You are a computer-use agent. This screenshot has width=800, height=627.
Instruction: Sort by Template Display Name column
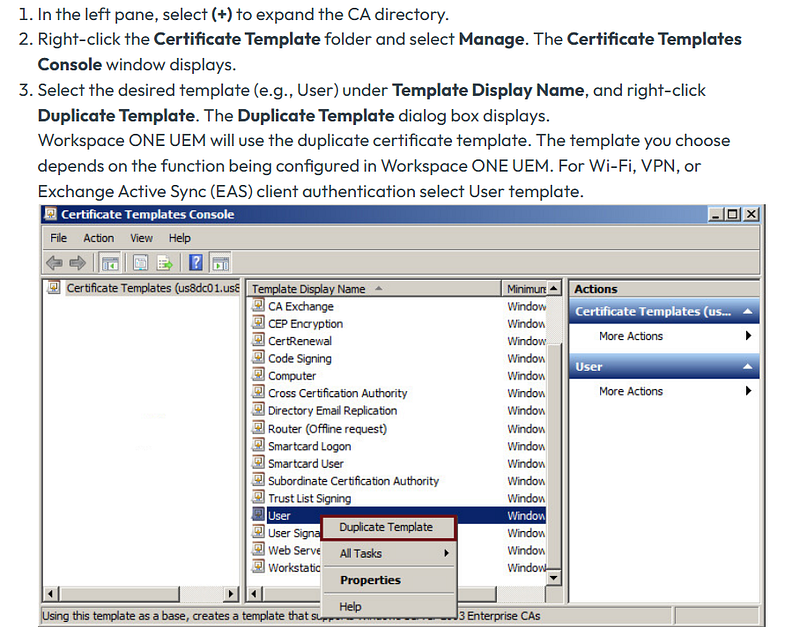pos(374,289)
